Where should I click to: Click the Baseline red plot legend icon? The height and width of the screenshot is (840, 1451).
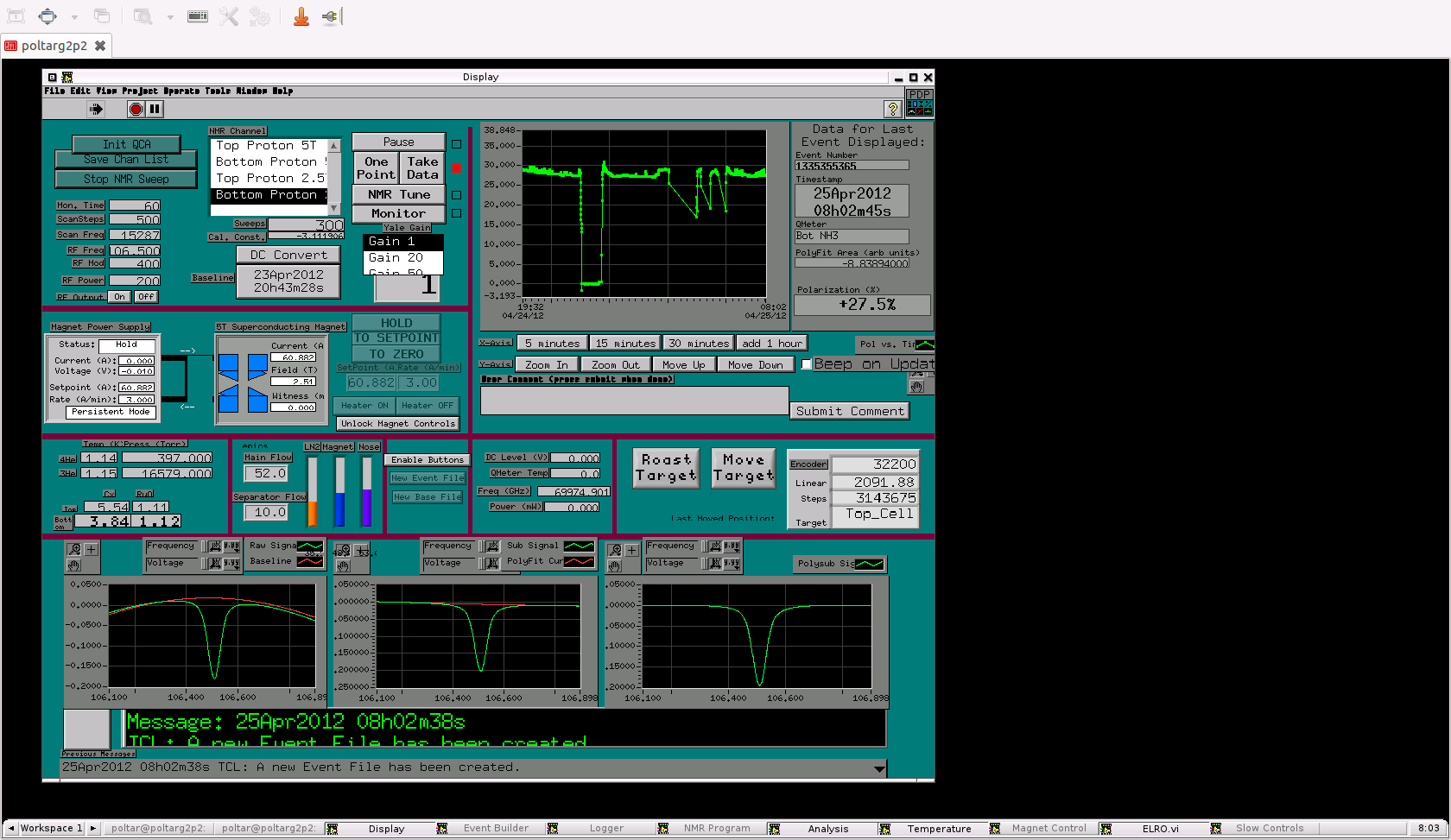pyautogui.click(x=310, y=561)
